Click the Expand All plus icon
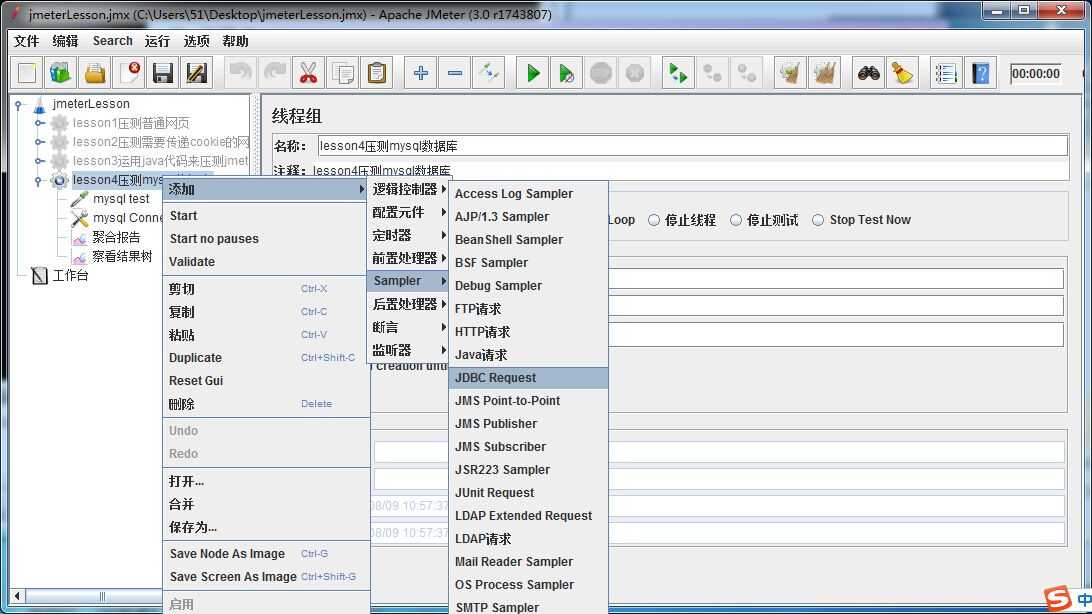Viewport: 1092px width, 614px height. click(421, 73)
